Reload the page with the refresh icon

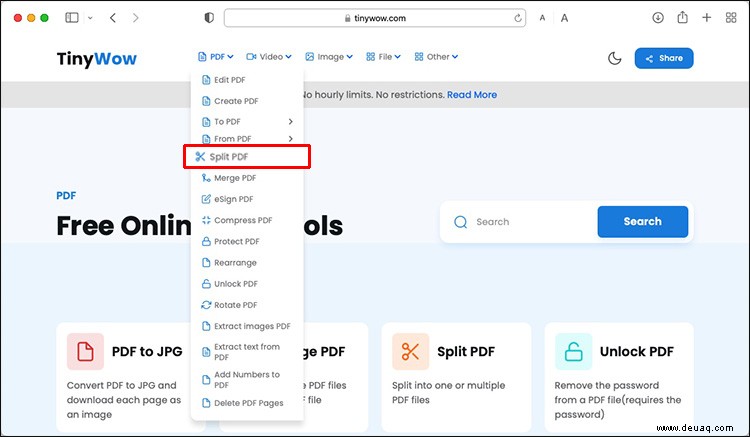pyautogui.click(x=518, y=18)
